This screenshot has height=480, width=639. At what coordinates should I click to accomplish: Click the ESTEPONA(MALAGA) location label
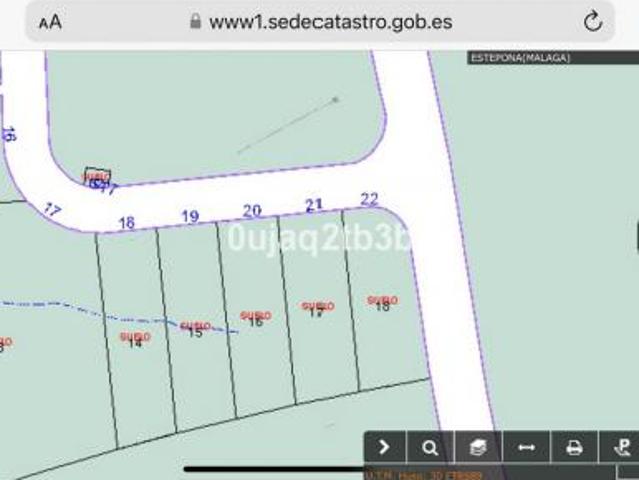[x=520, y=57]
